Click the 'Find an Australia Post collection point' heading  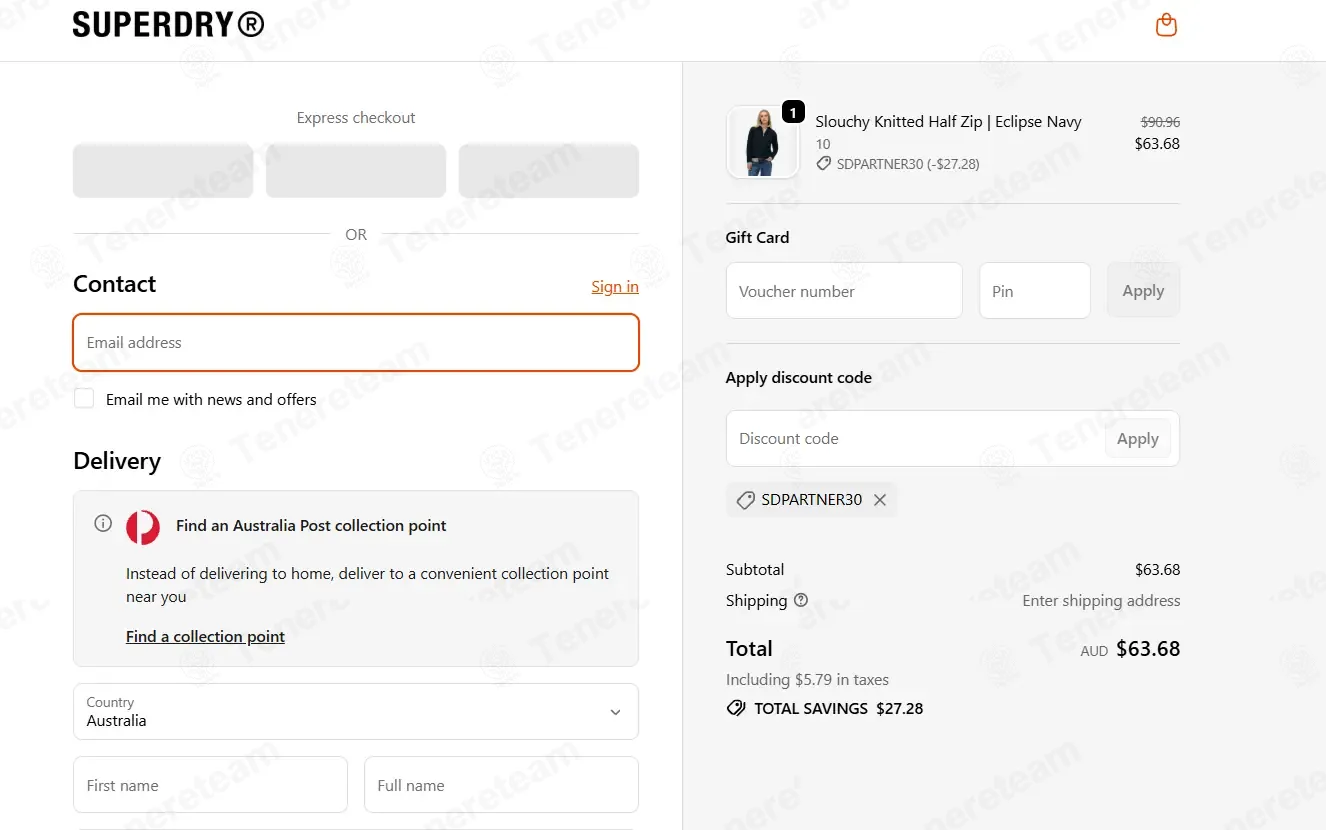click(x=311, y=525)
